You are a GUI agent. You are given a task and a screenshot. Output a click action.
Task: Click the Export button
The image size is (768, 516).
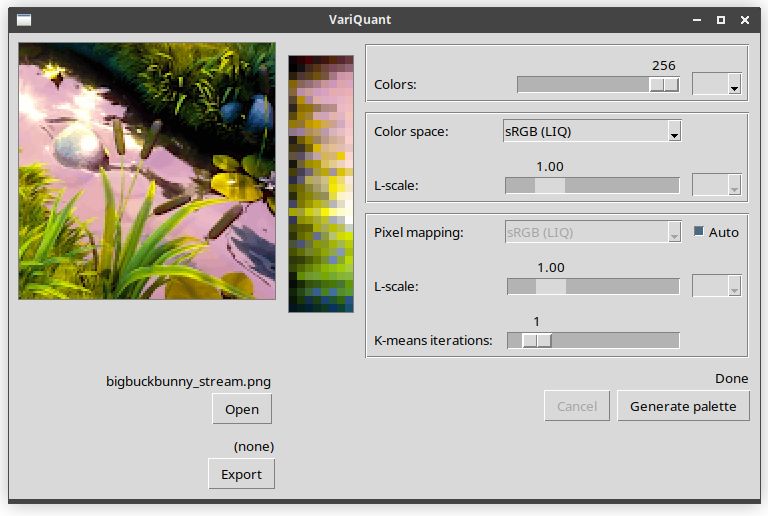(x=241, y=474)
